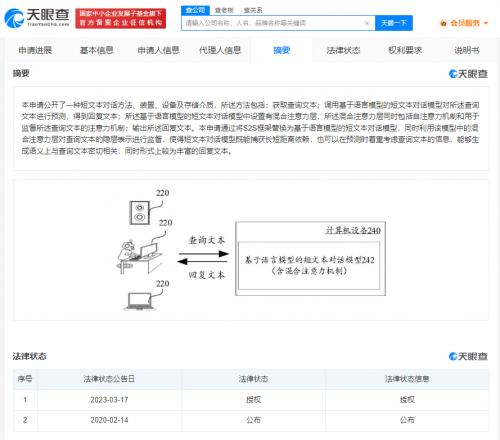Click Tianyancha watermark beside 法律状态 heading
The width and height of the screenshot is (500, 440).
(x=468, y=356)
